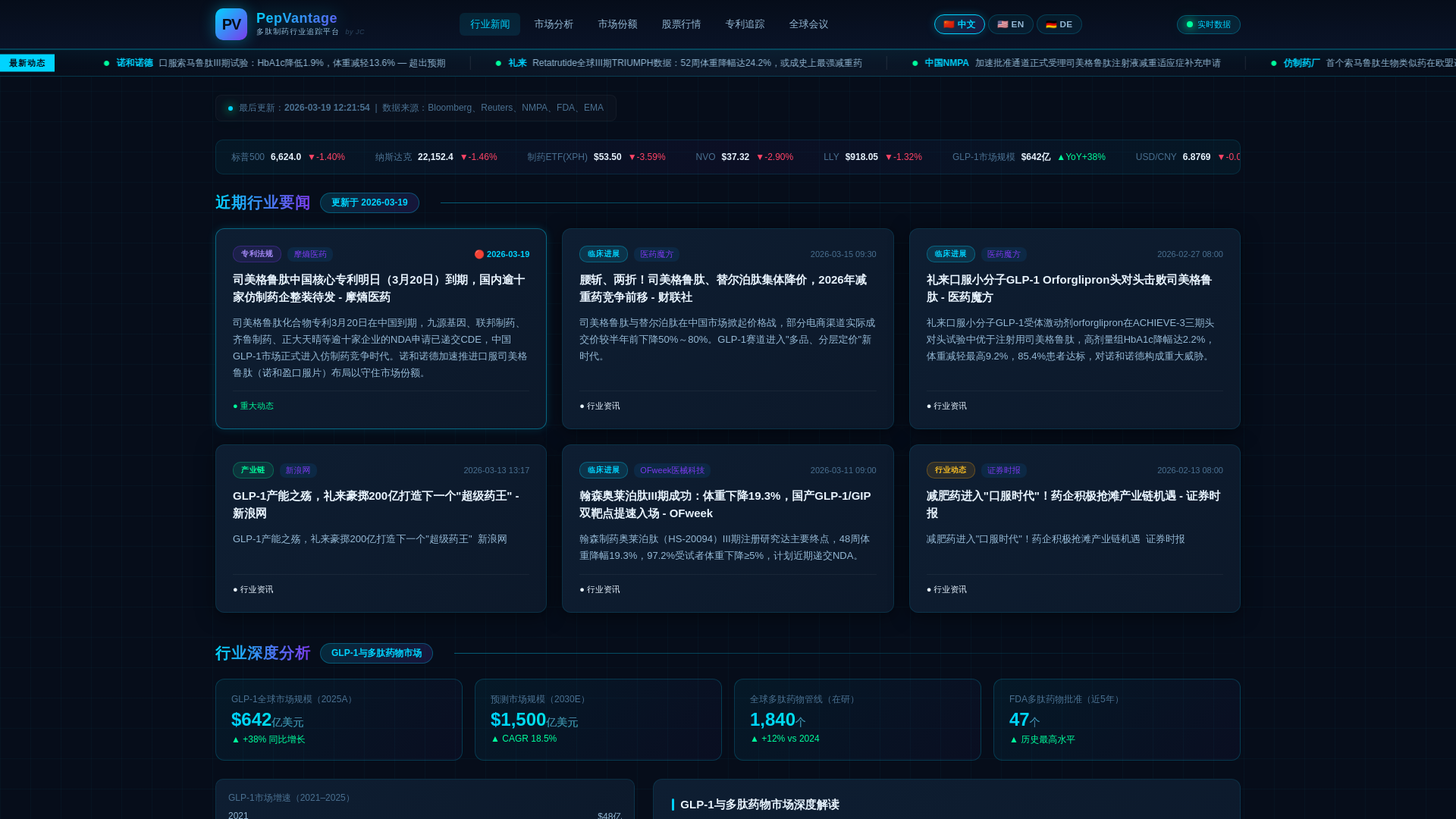This screenshot has height=819, width=1456.
Task: Click the red dot date 2026-03-19
Action: coord(502,254)
